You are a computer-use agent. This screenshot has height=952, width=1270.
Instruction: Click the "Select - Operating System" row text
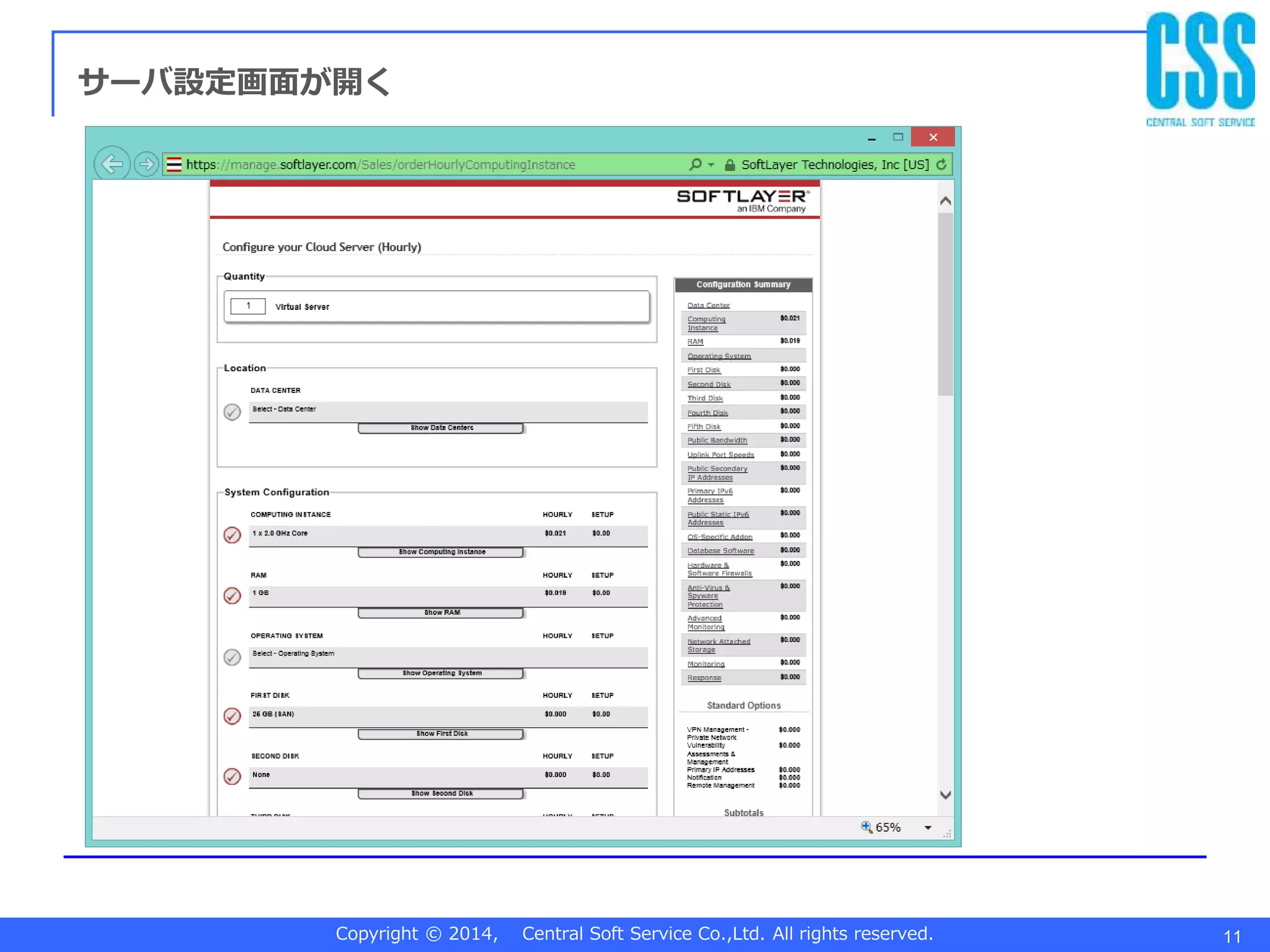pyautogui.click(x=293, y=653)
